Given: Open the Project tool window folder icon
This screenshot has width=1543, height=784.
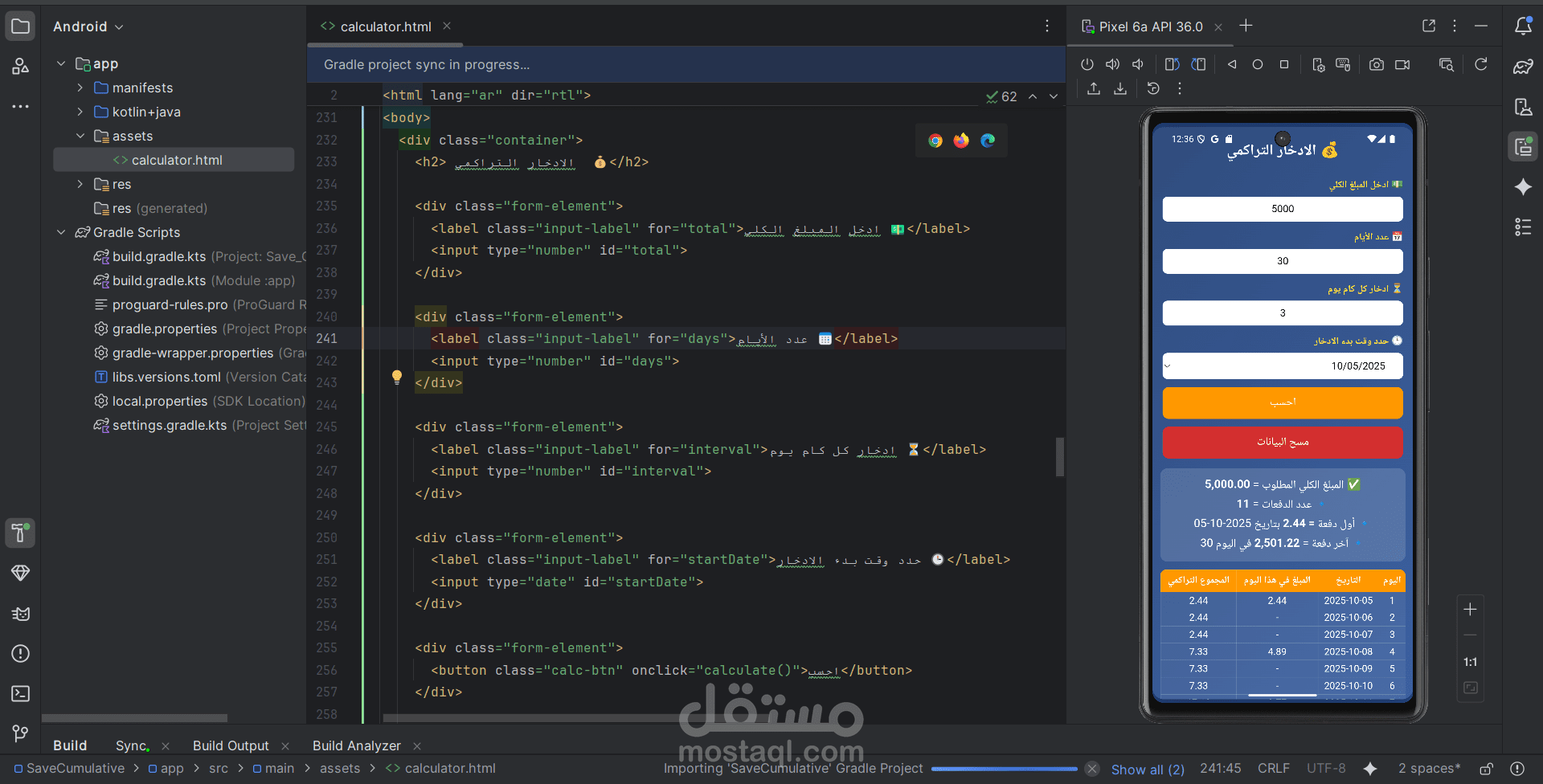Looking at the screenshot, I should coord(20,27).
